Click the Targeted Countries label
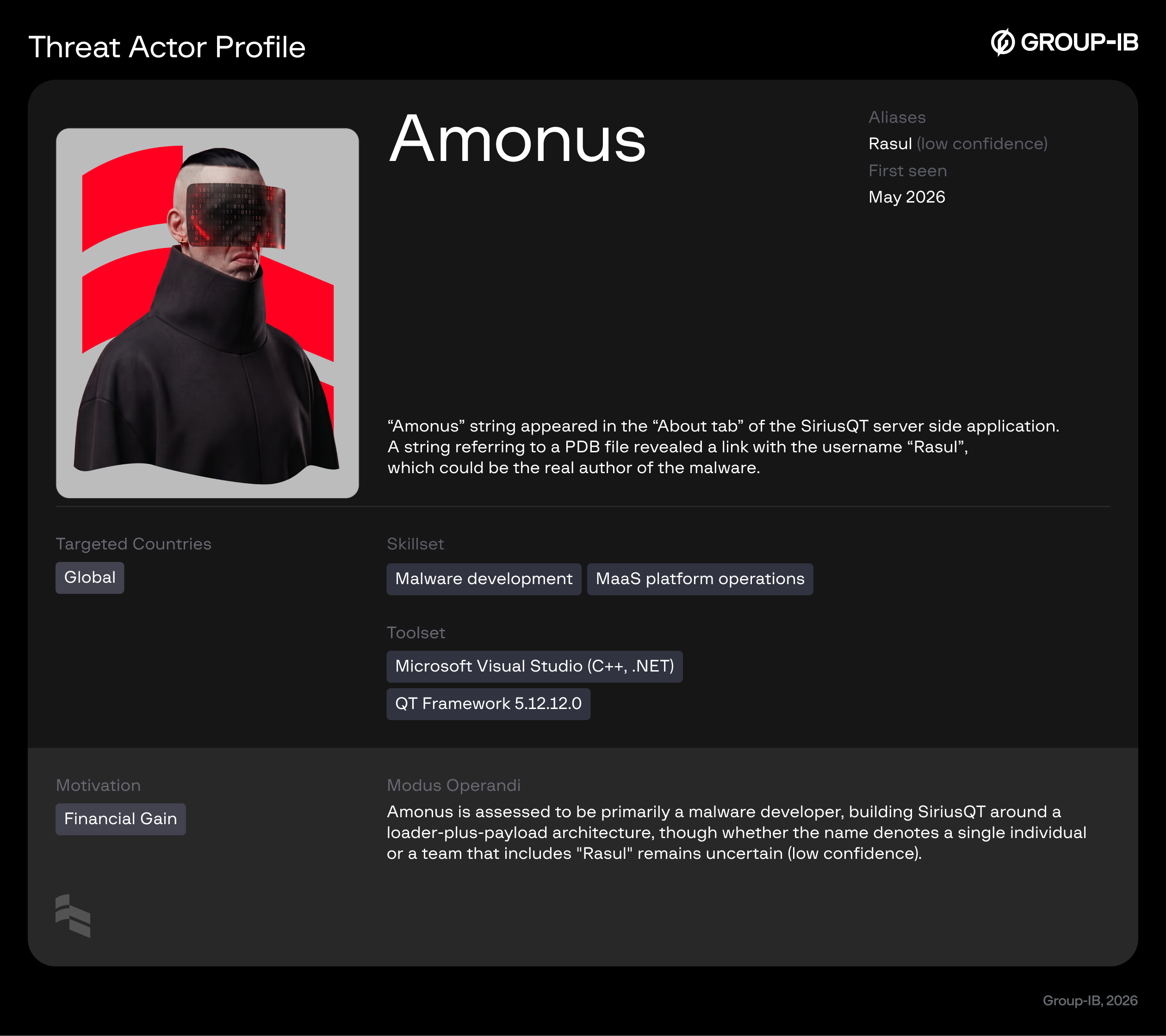 tap(133, 544)
